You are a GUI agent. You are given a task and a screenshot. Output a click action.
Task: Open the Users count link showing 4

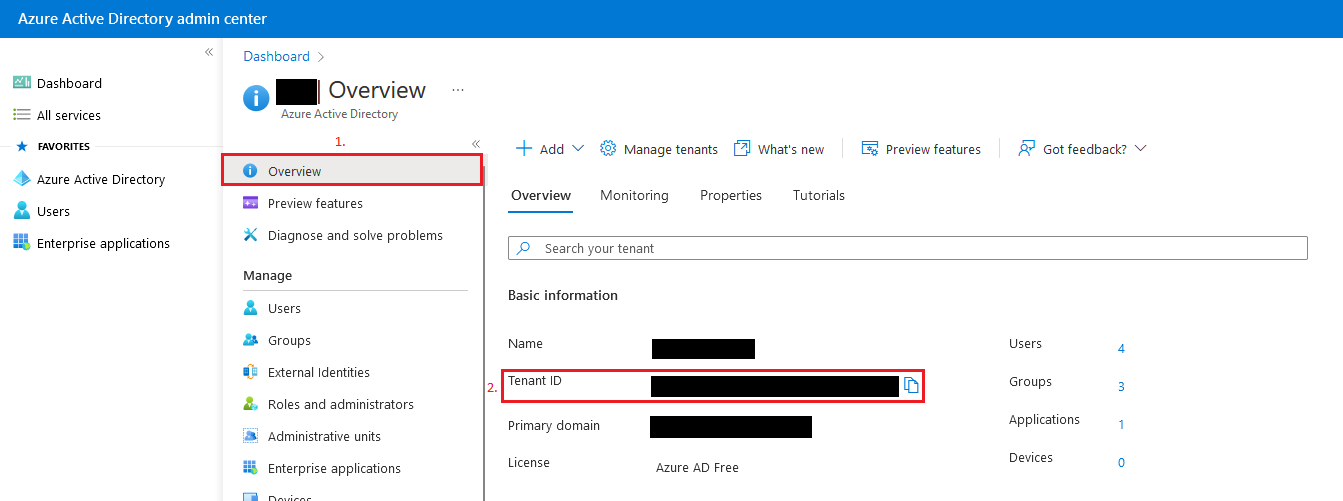(1121, 349)
